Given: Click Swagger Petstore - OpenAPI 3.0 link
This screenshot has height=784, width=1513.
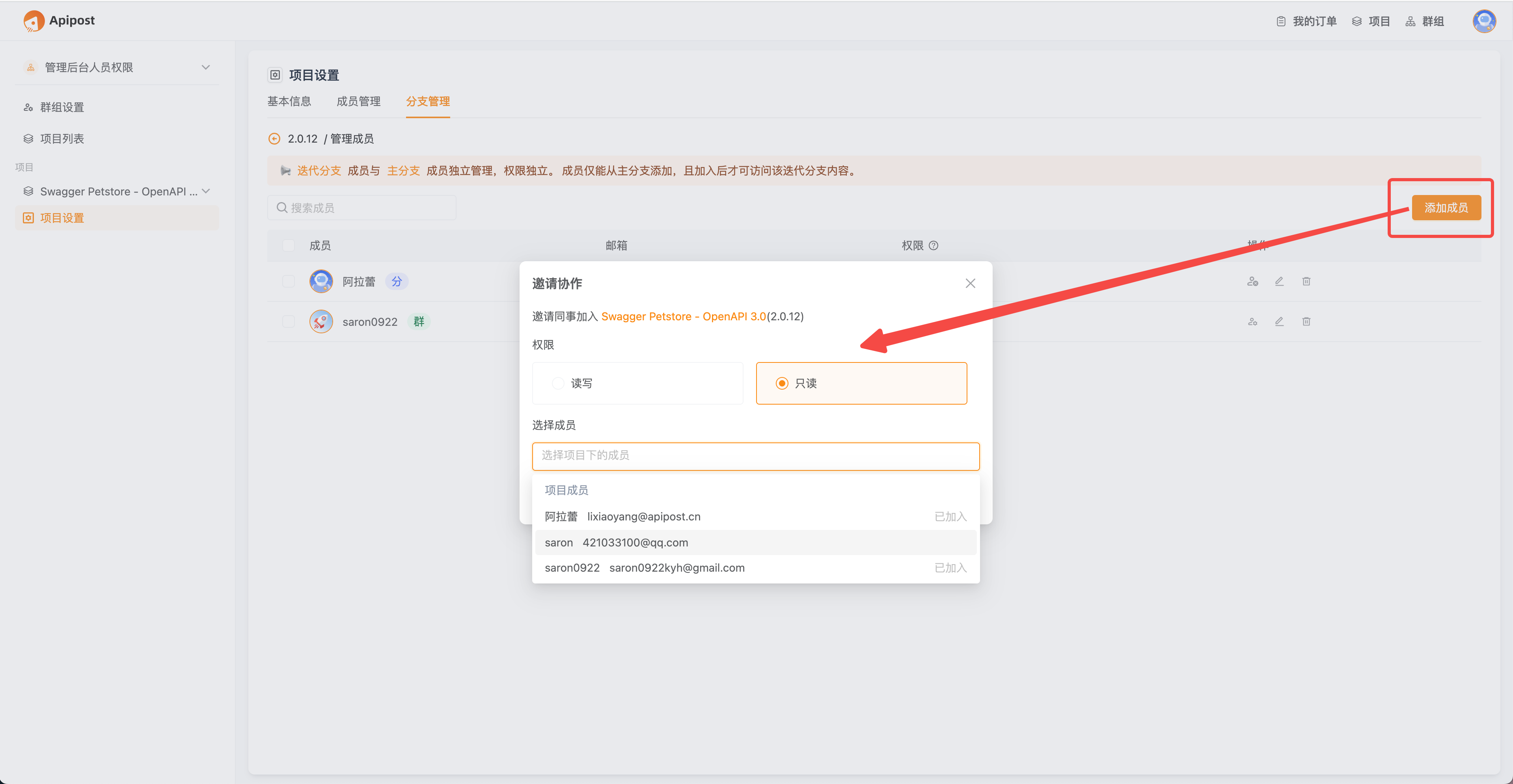Looking at the screenshot, I should (684, 316).
